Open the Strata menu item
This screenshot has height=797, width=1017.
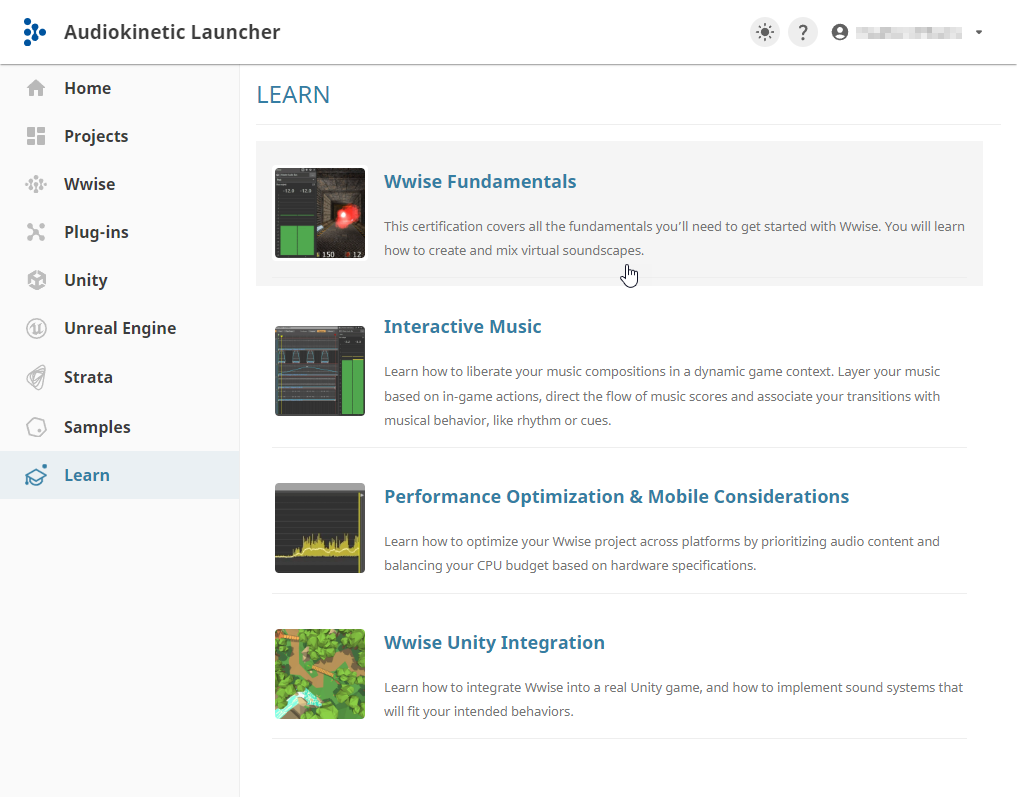click(x=88, y=377)
